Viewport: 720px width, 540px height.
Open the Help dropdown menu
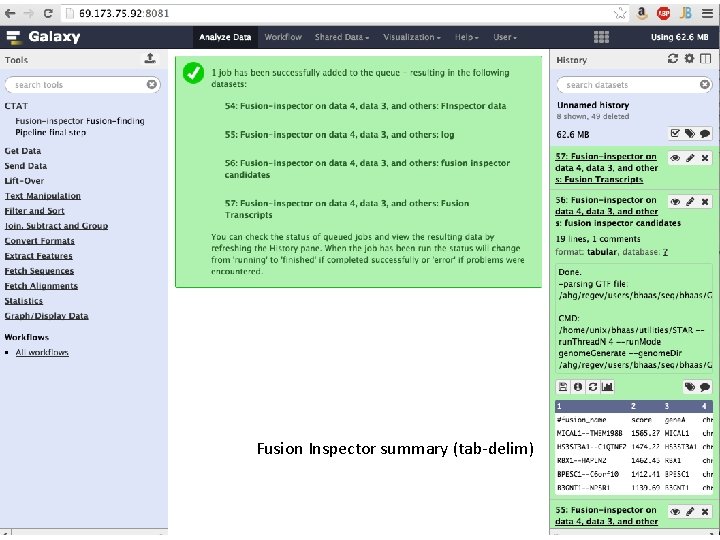467,37
